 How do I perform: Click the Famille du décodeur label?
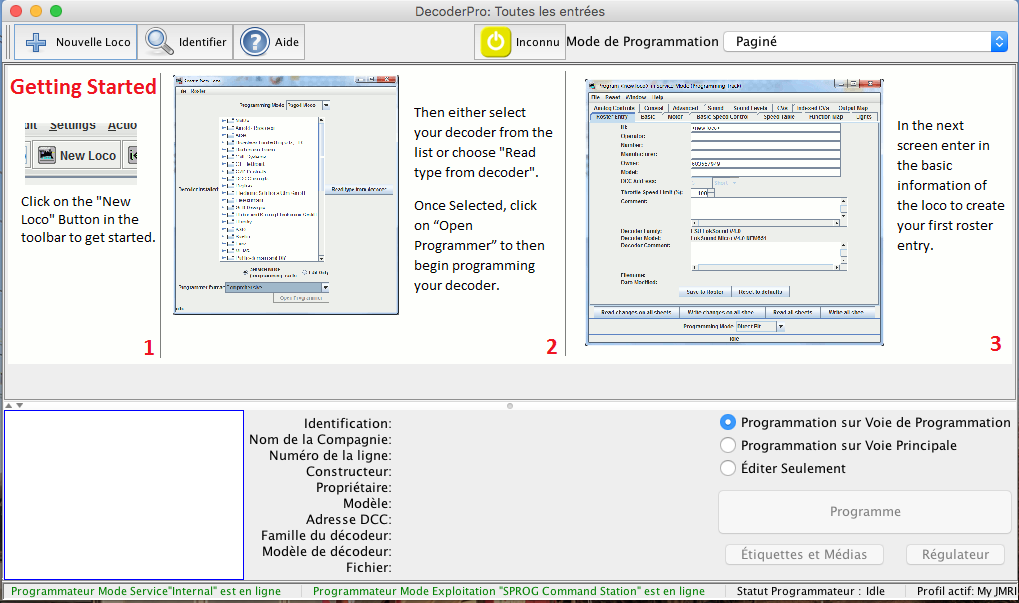[326, 535]
